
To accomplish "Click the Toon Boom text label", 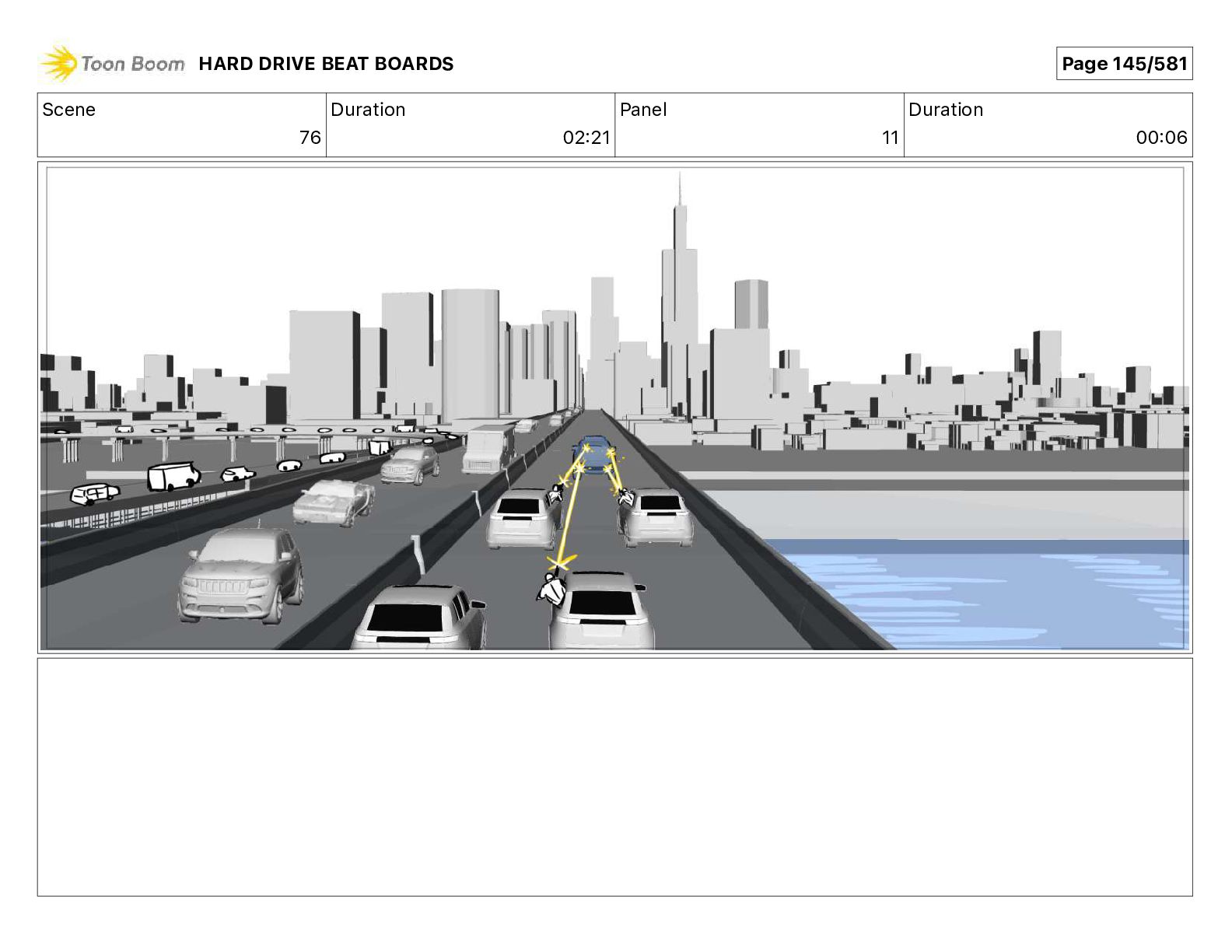I will coord(133,64).
